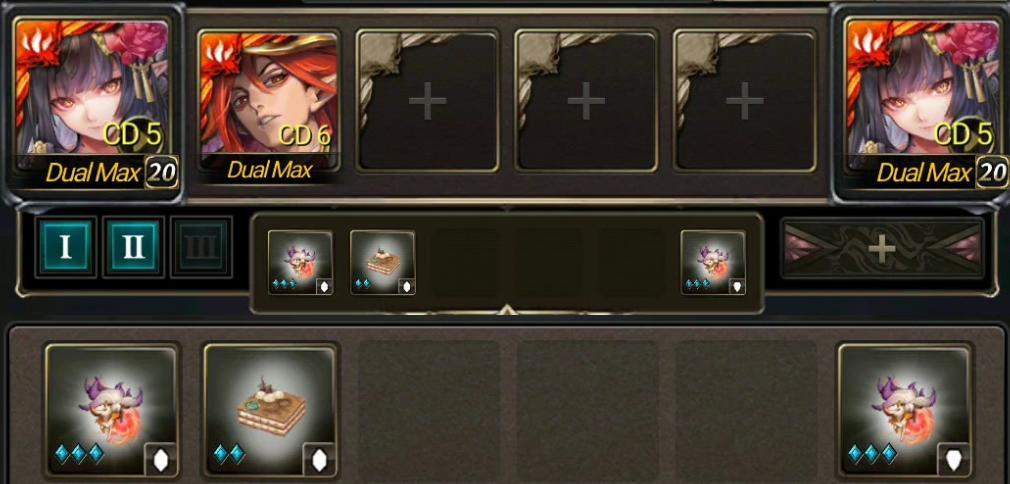Tap the level 20 badge on the rightmost hero
Screen dimensions: 1010x484
993,173
